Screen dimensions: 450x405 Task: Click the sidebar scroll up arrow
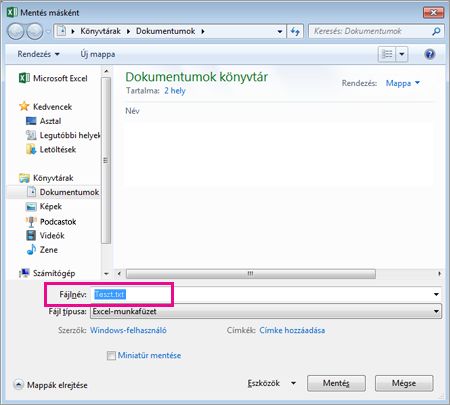click(x=106, y=71)
